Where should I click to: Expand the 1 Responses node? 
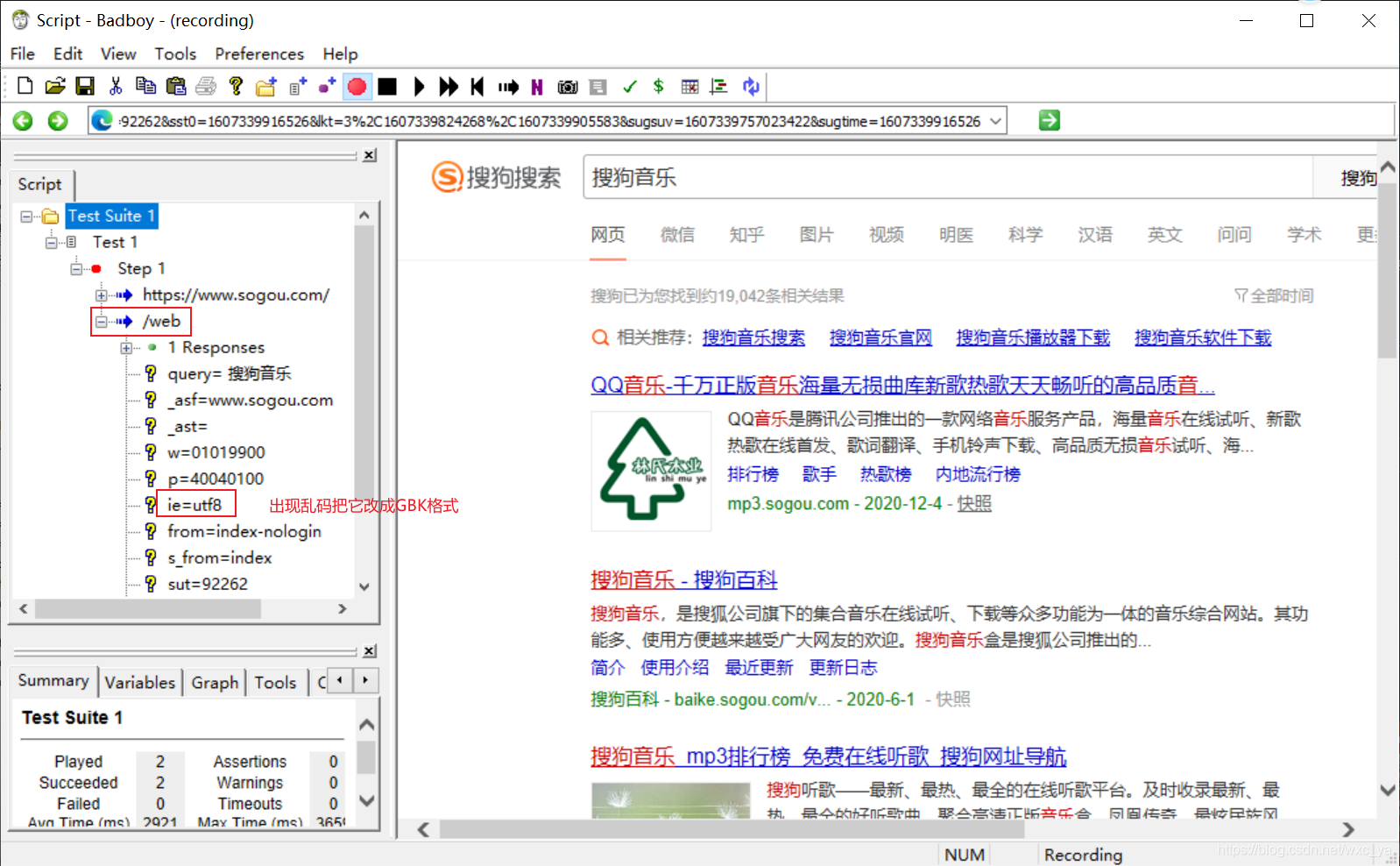pyautogui.click(x=127, y=348)
